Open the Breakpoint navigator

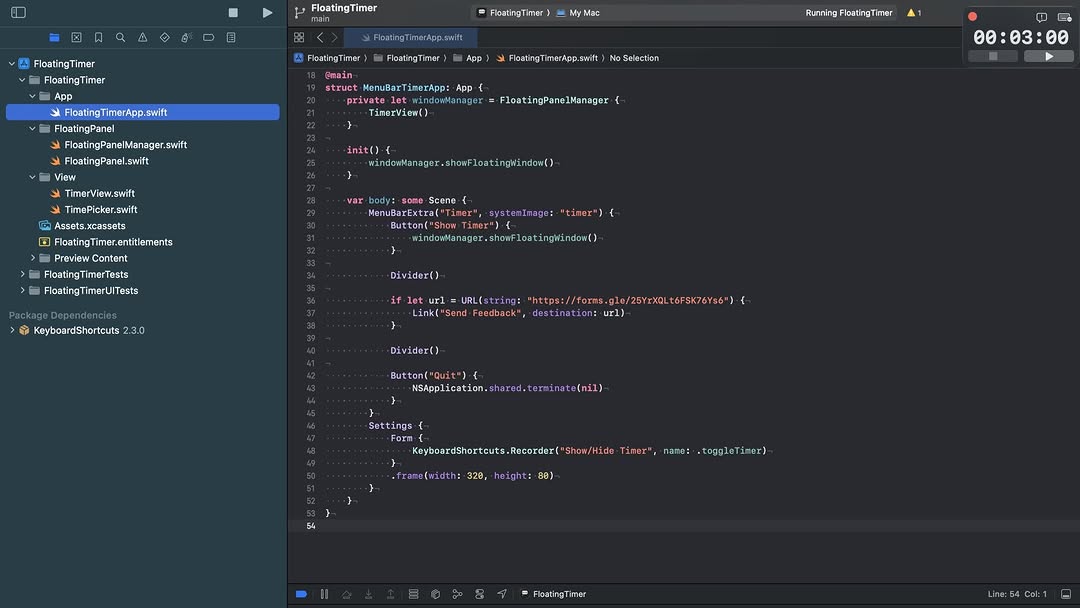point(209,37)
